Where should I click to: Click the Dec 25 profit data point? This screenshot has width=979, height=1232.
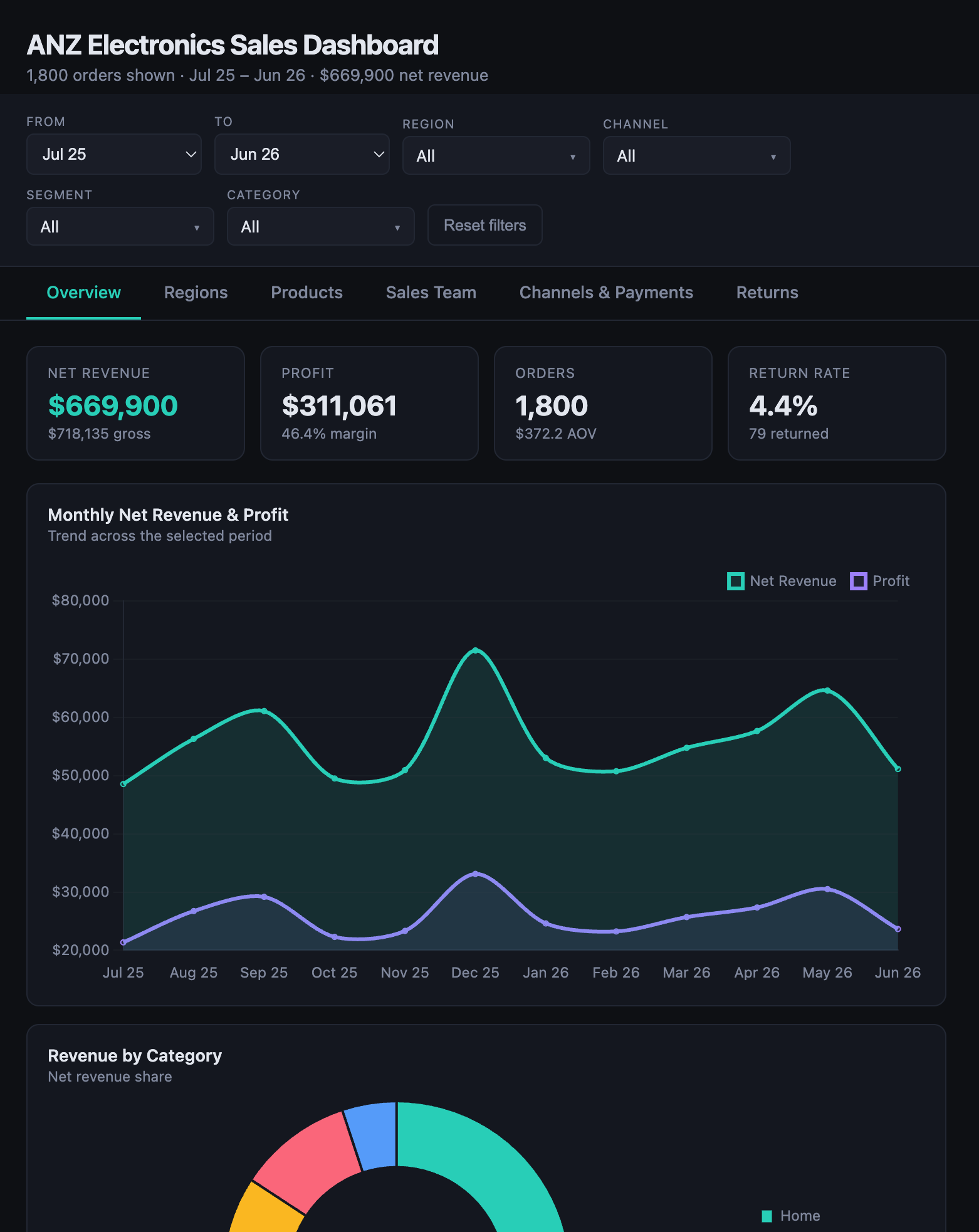coord(476,874)
